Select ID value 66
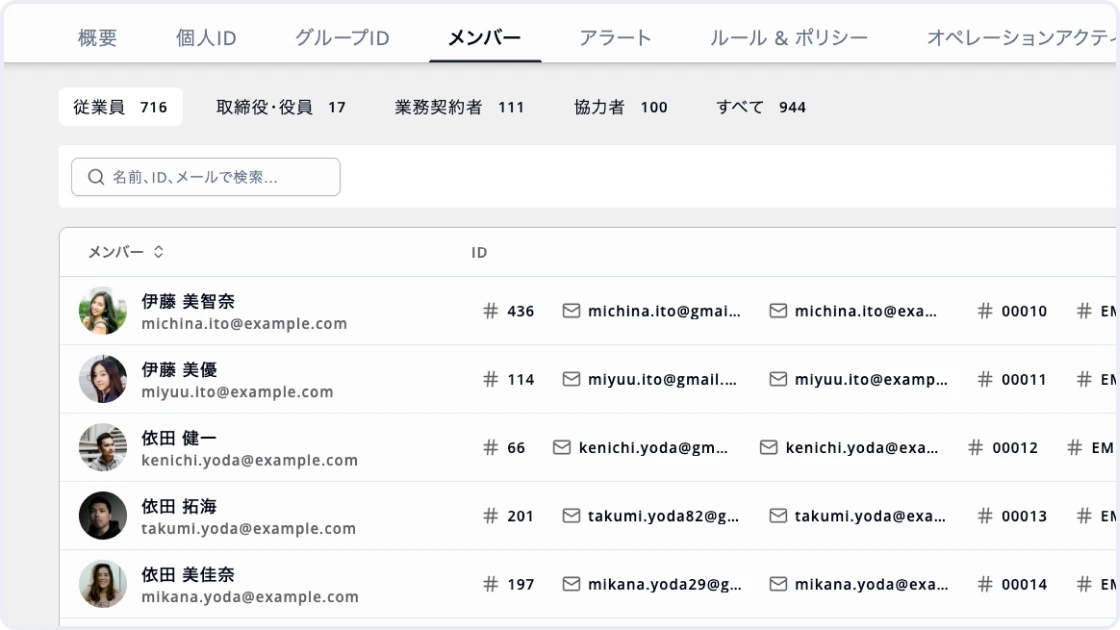The image size is (1120, 630). pyautogui.click(x=516, y=448)
